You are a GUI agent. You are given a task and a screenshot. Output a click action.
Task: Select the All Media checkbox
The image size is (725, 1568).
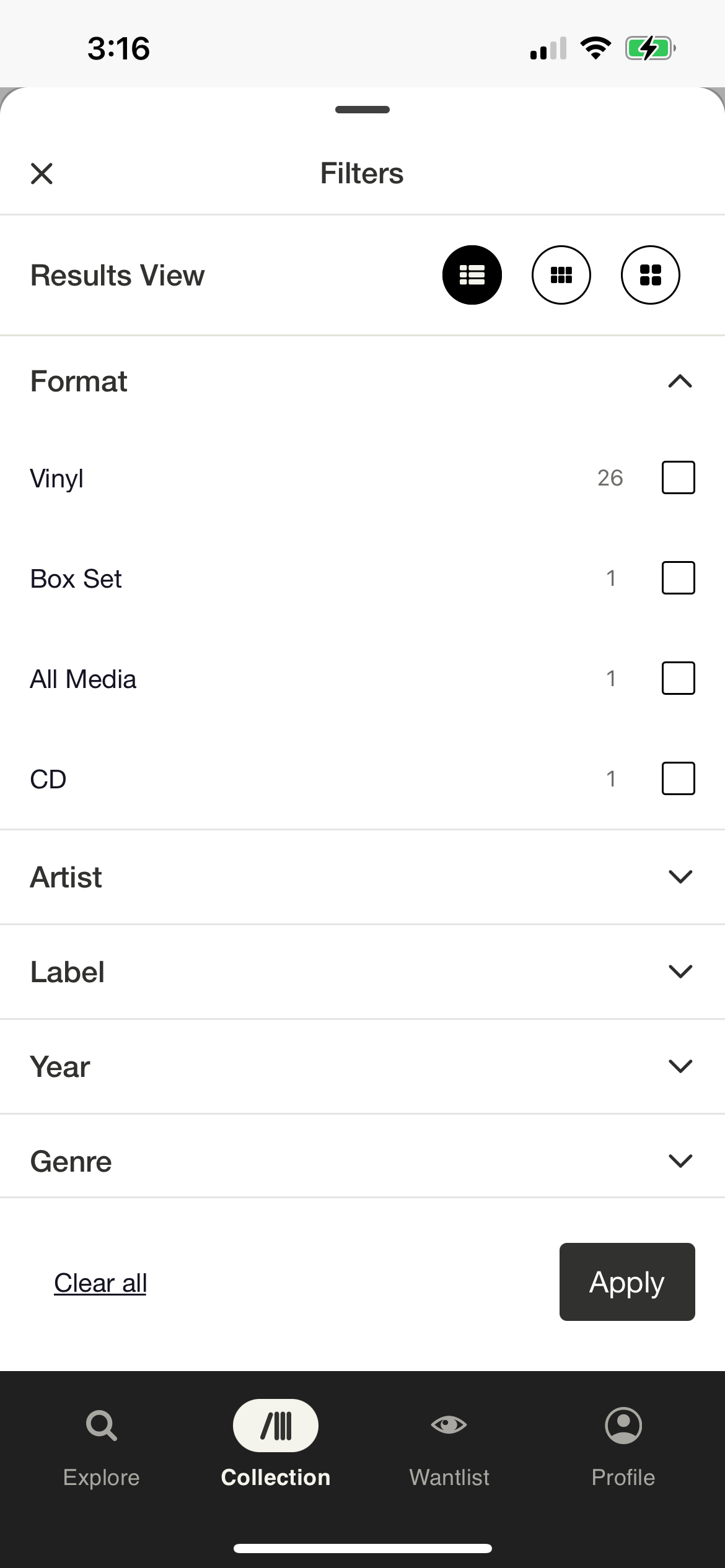point(678,678)
